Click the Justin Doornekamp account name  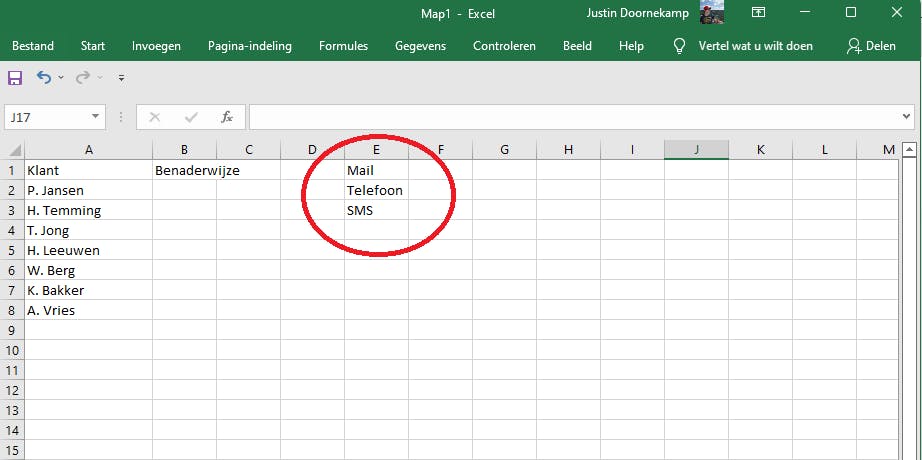pyautogui.click(x=637, y=13)
